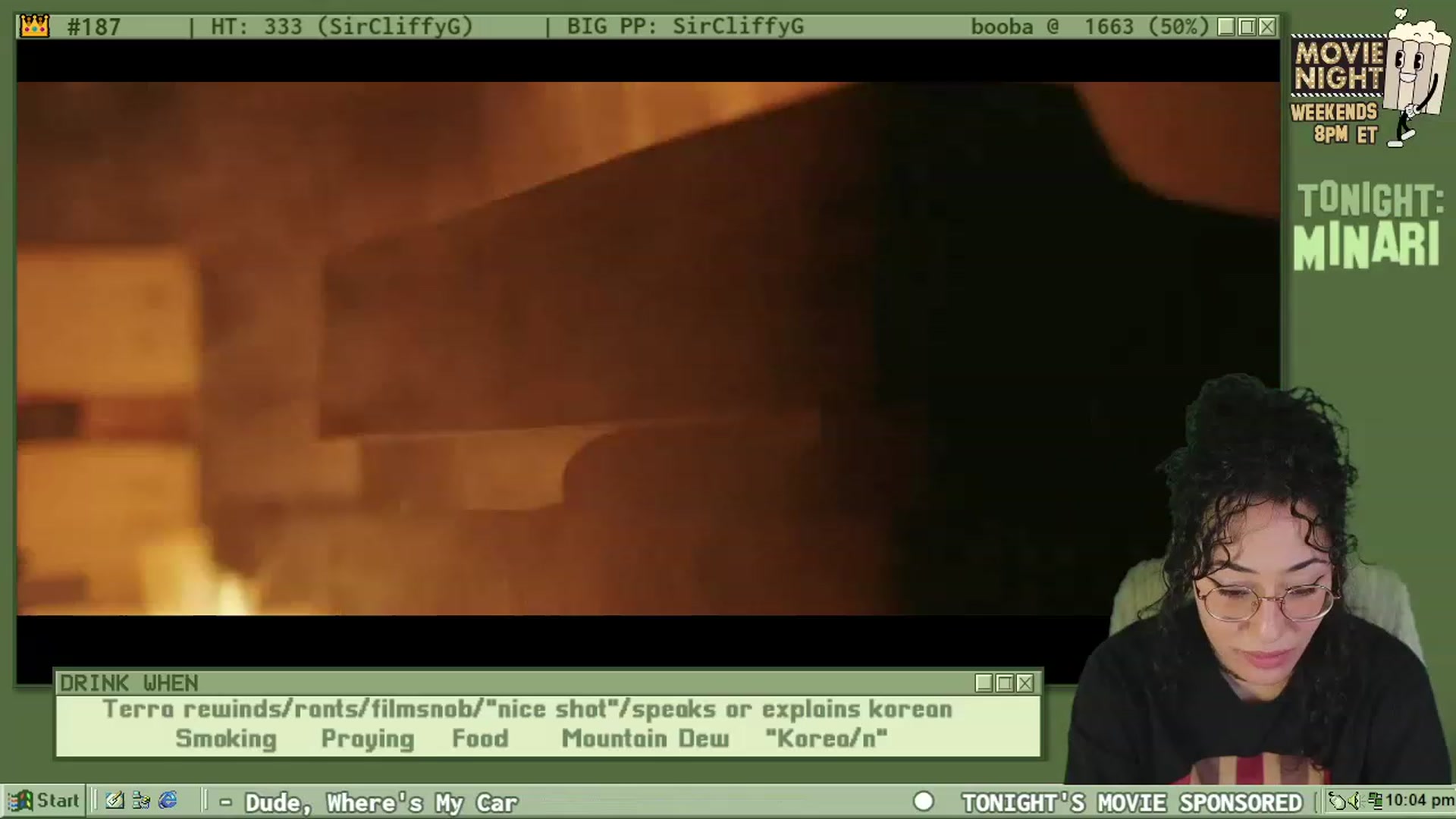Click the WEEKENDS 8PM ET text
This screenshot has width=1456, height=819.
[x=1335, y=124]
